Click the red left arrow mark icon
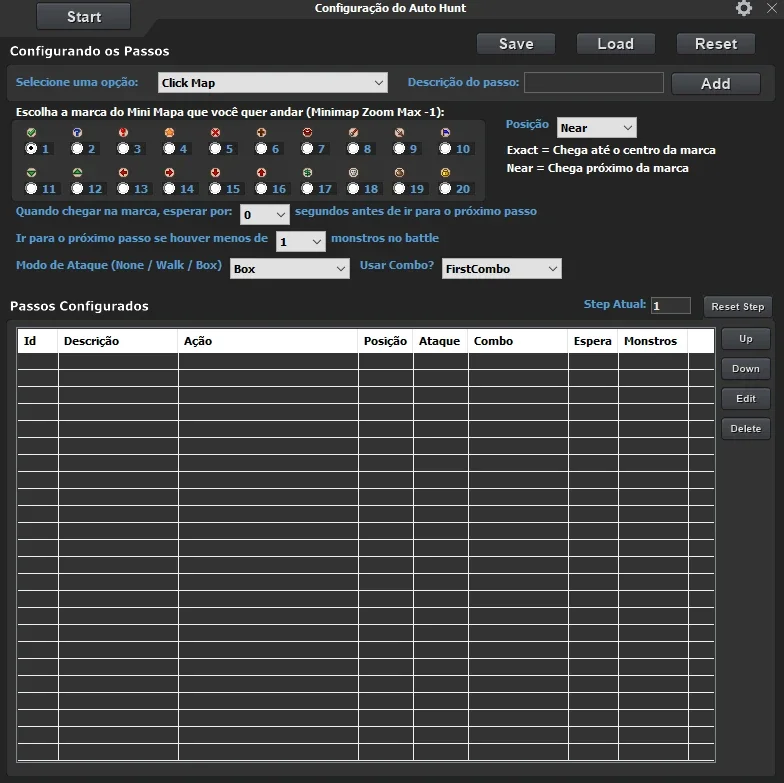Screen dimensions: 784x783 (124, 172)
